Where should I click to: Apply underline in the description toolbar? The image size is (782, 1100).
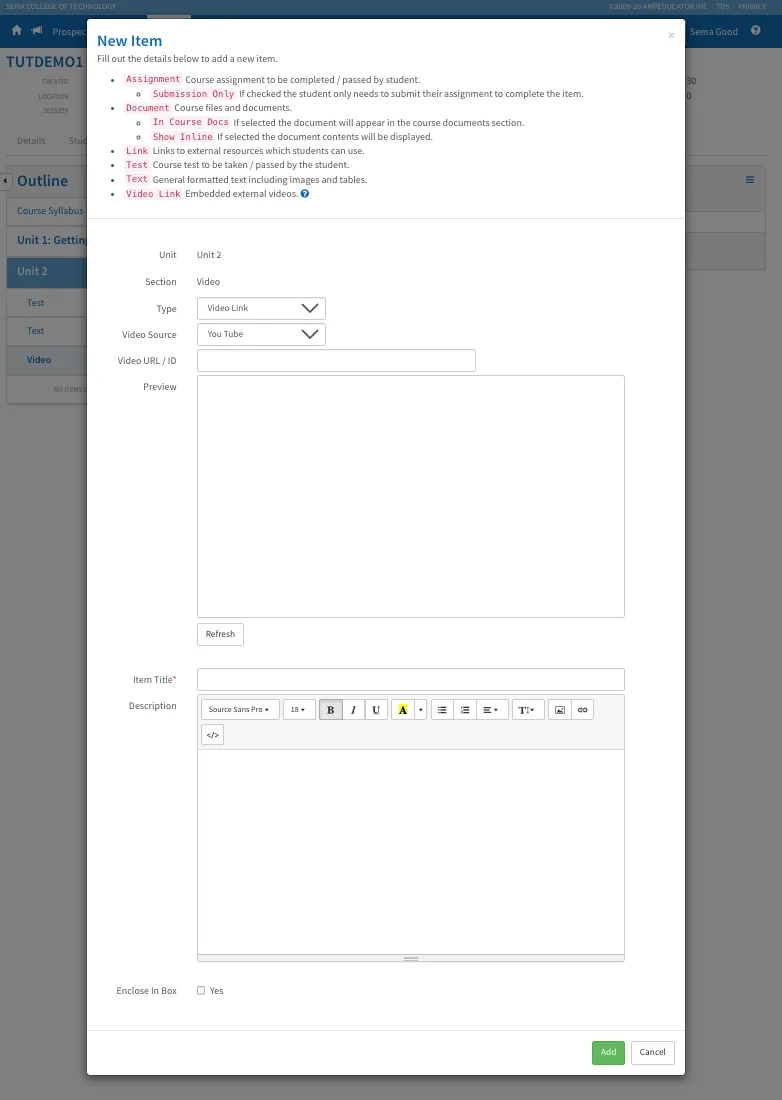376,710
